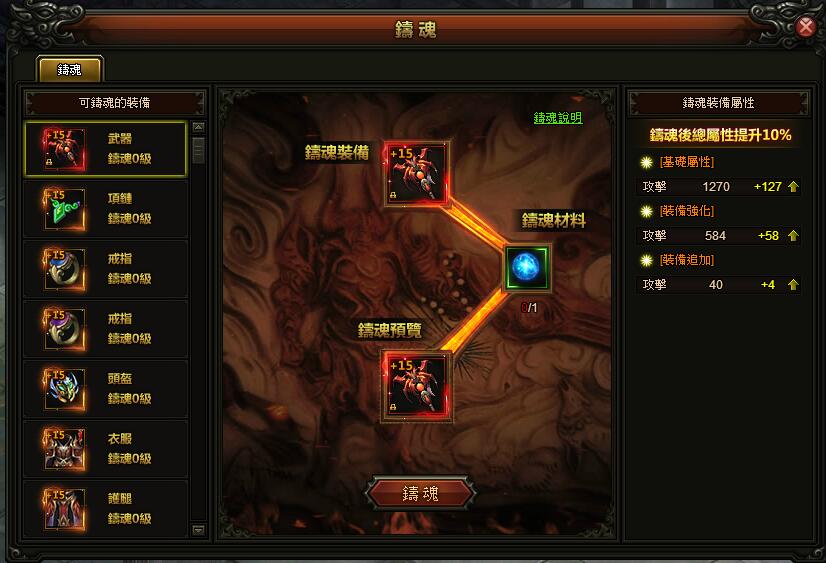Select the 衣服 armor icon

(64, 449)
